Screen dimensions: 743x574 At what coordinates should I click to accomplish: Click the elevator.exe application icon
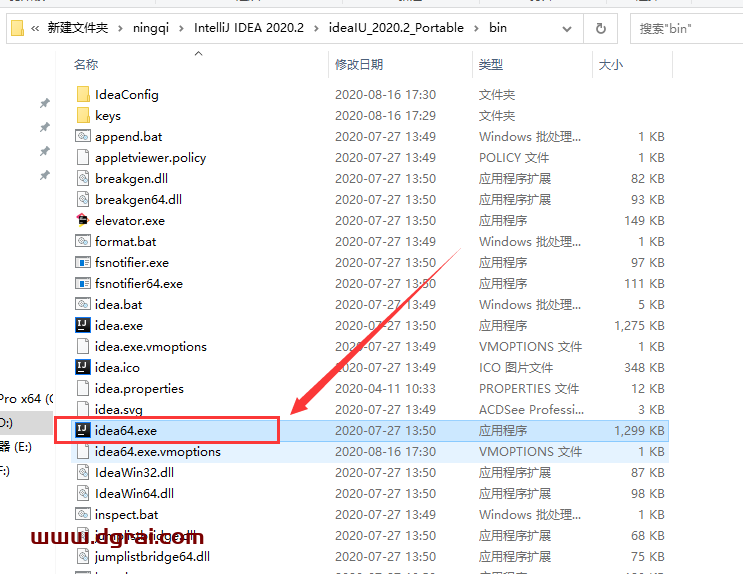pos(83,220)
